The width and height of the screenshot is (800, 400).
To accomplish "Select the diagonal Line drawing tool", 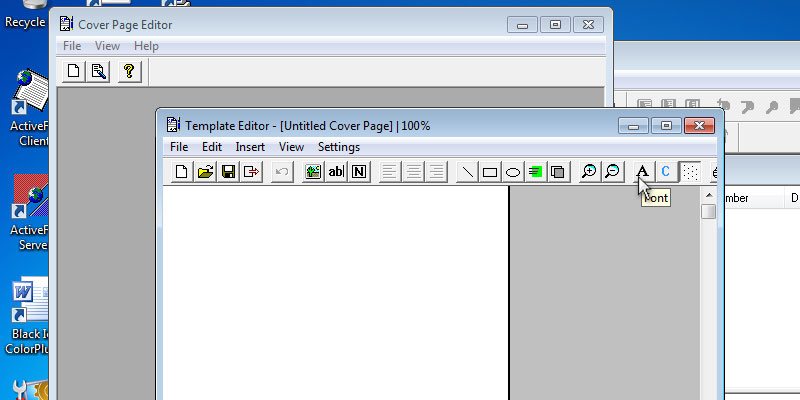I will tap(467, 172).
